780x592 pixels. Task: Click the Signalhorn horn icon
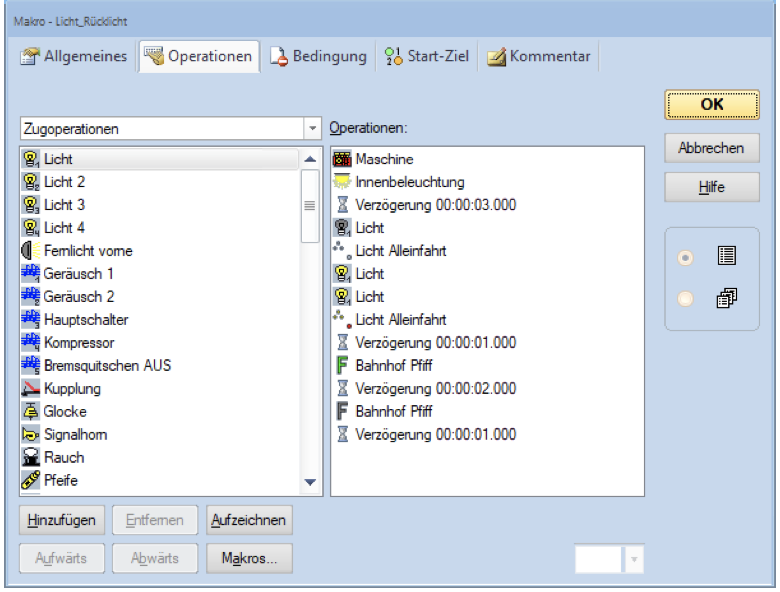click(x=31, y=434)
